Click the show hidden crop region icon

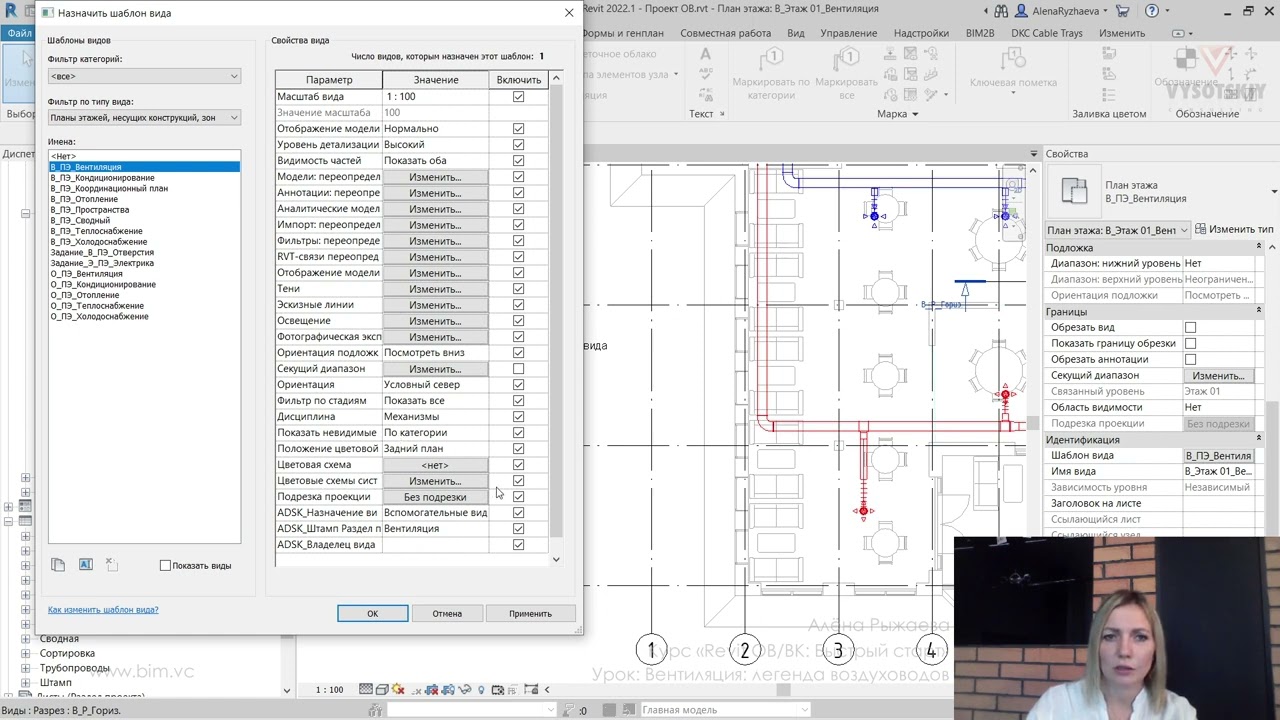coord(449,690)
